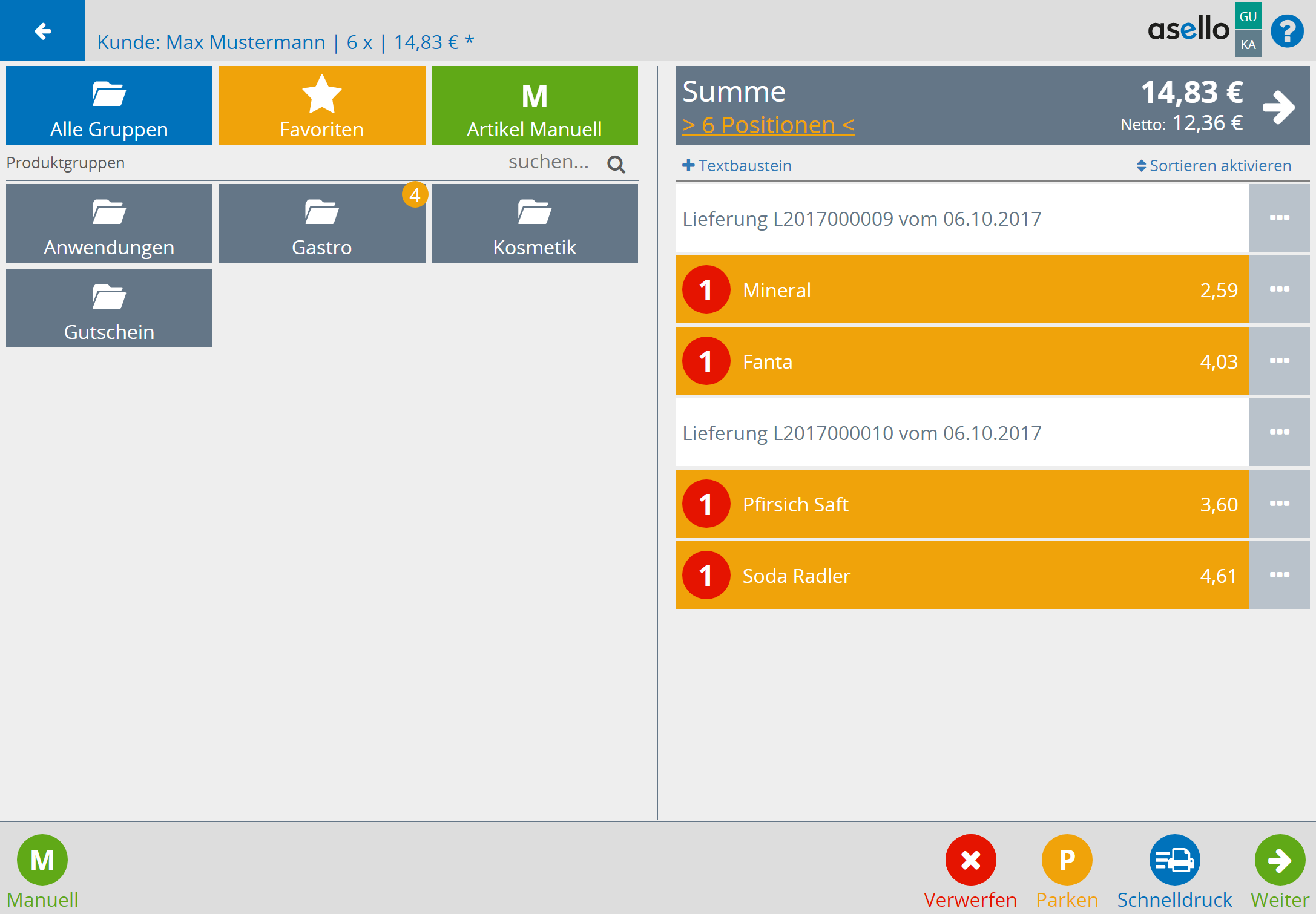
Task: Park the order with Parken icon
Action: [1067, 860]
